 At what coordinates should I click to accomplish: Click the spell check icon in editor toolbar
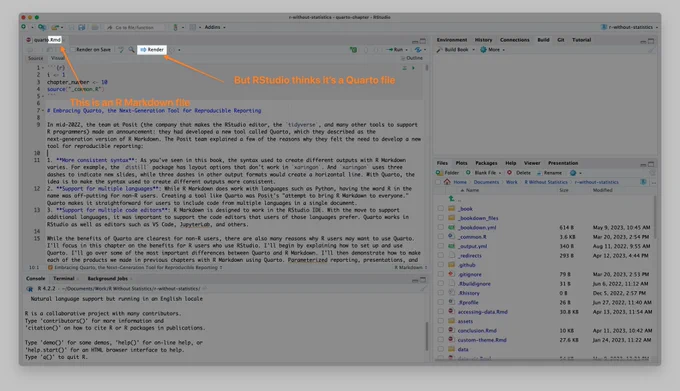click(x=121, y=50)
